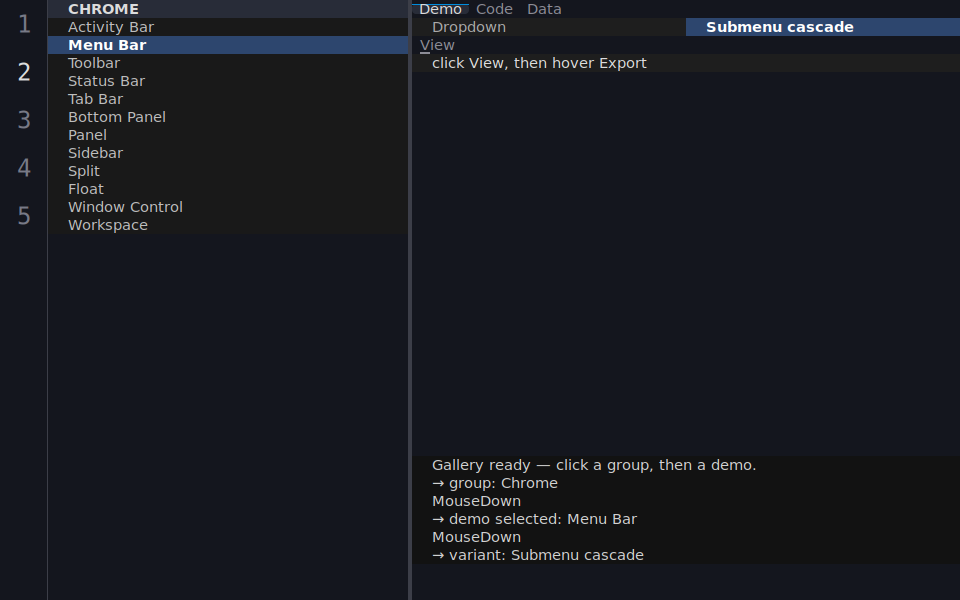Open the Window Control demo

(x=228, y=207)
